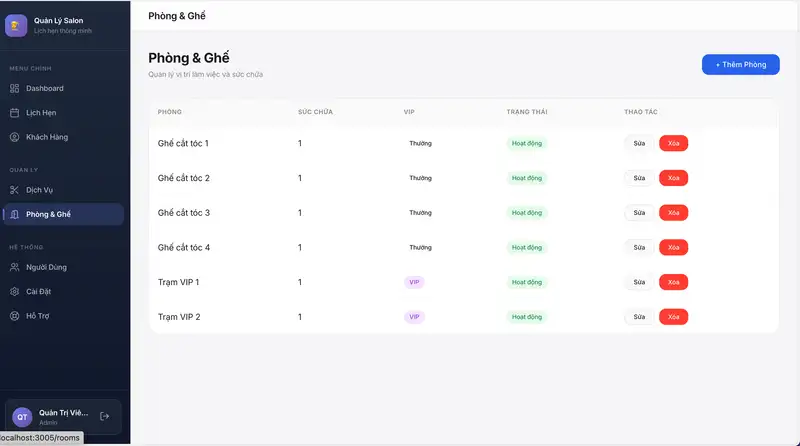Screen dimensions: 800x446
Task: Click the logout icon beside Quản Trị Viên
Action: [x=105, y=416]
